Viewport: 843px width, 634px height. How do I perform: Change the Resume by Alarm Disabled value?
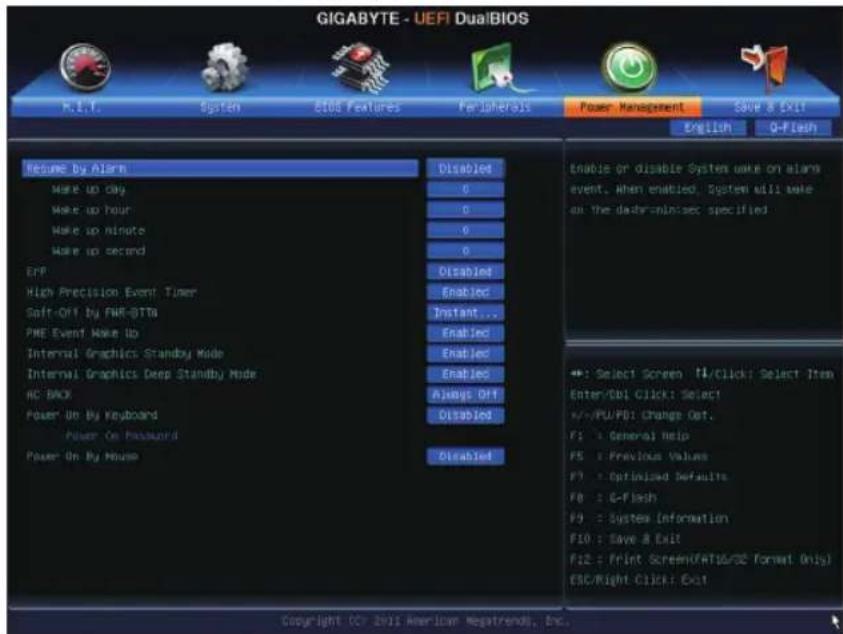point(465,168)
